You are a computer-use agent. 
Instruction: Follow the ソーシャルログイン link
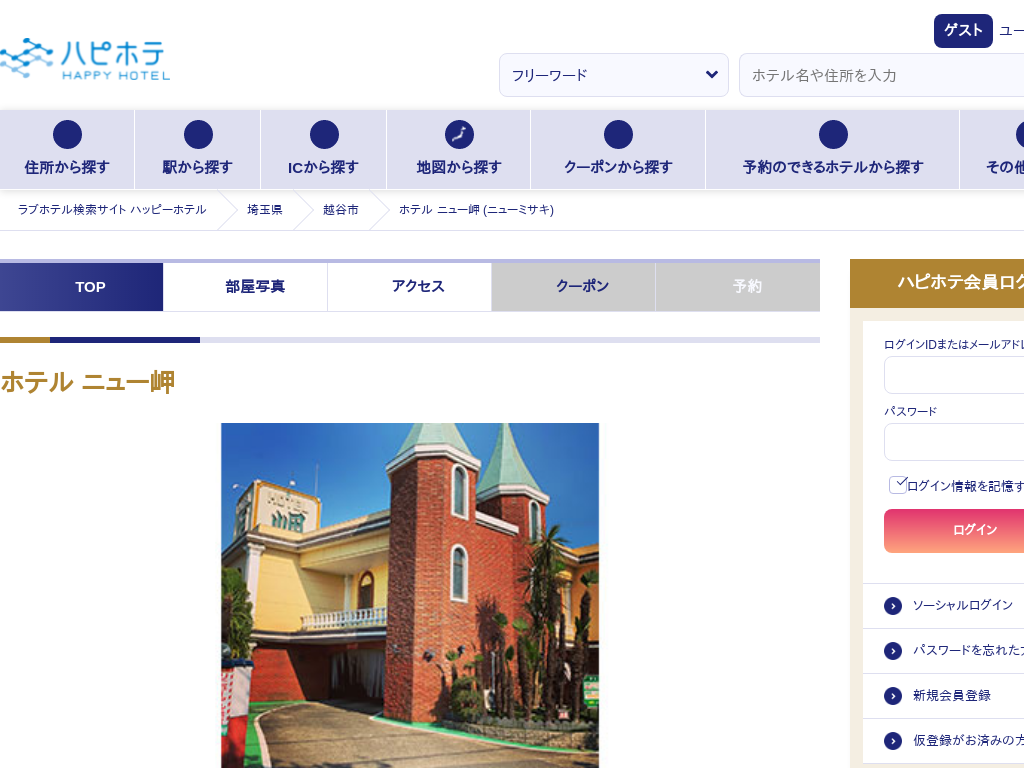coord(963,605)
